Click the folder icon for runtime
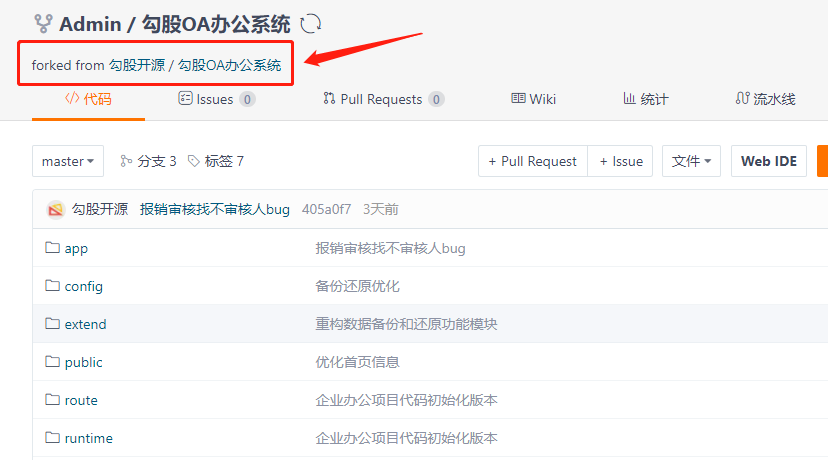This screenshot has width=828, height=460. coord(52,437)
